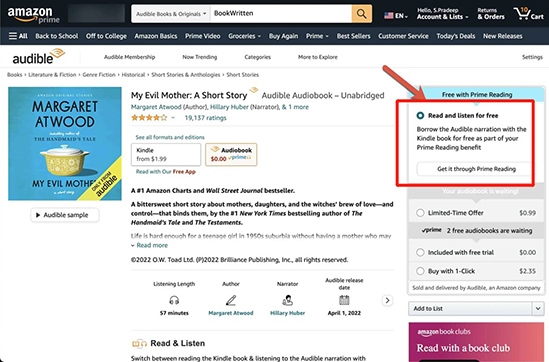Viewport: 549px width, 362px height.
Task: Click Short Stories & Anthologies breadcrumb
Action: (x=186, y=75)
